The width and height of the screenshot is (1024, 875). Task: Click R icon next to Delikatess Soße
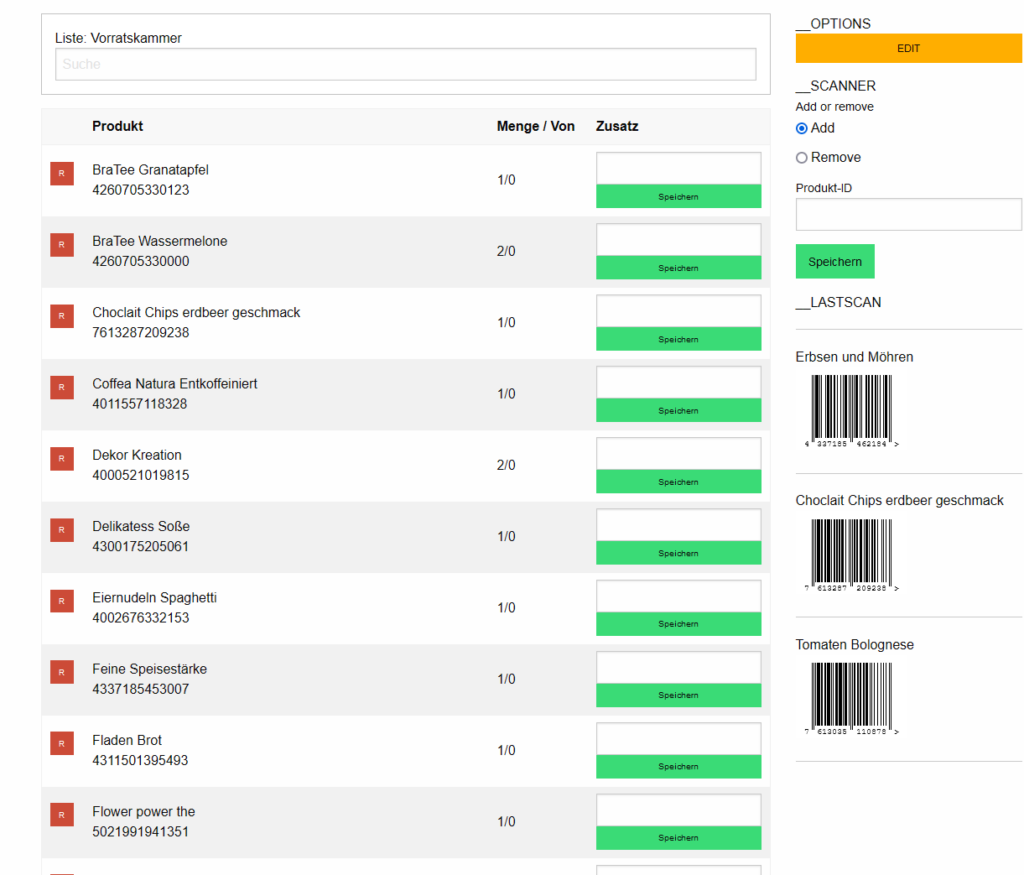[x=62, y=530]
